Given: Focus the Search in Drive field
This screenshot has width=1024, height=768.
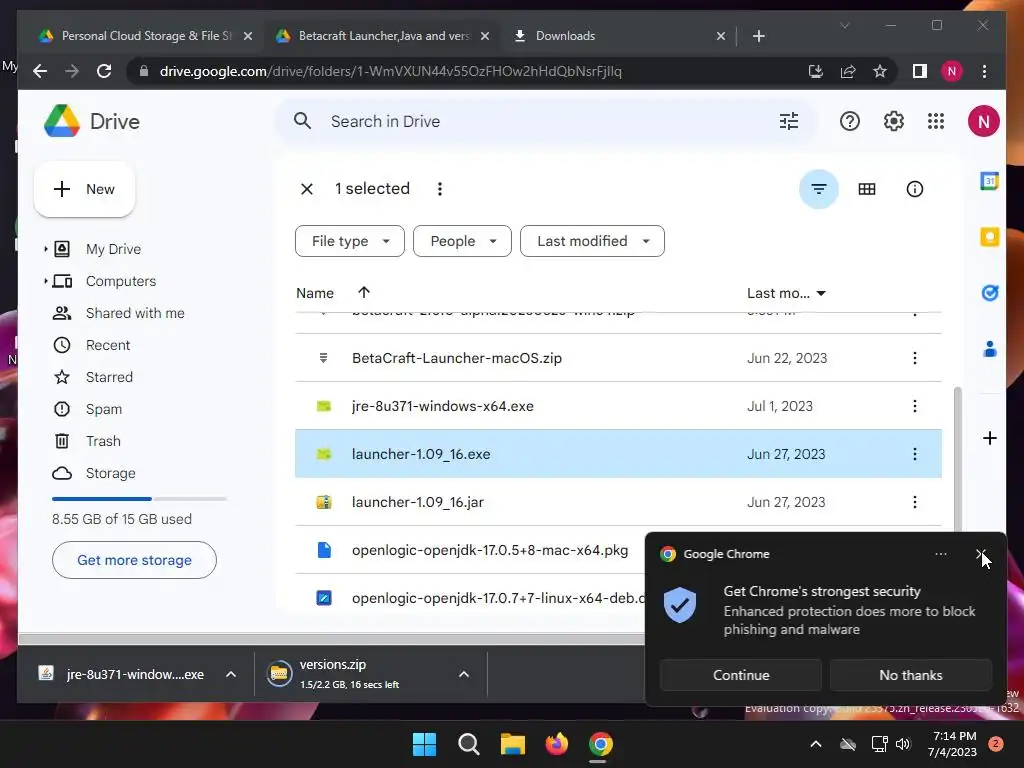Looking at the screenshot, I should click(x=546, y=121).
